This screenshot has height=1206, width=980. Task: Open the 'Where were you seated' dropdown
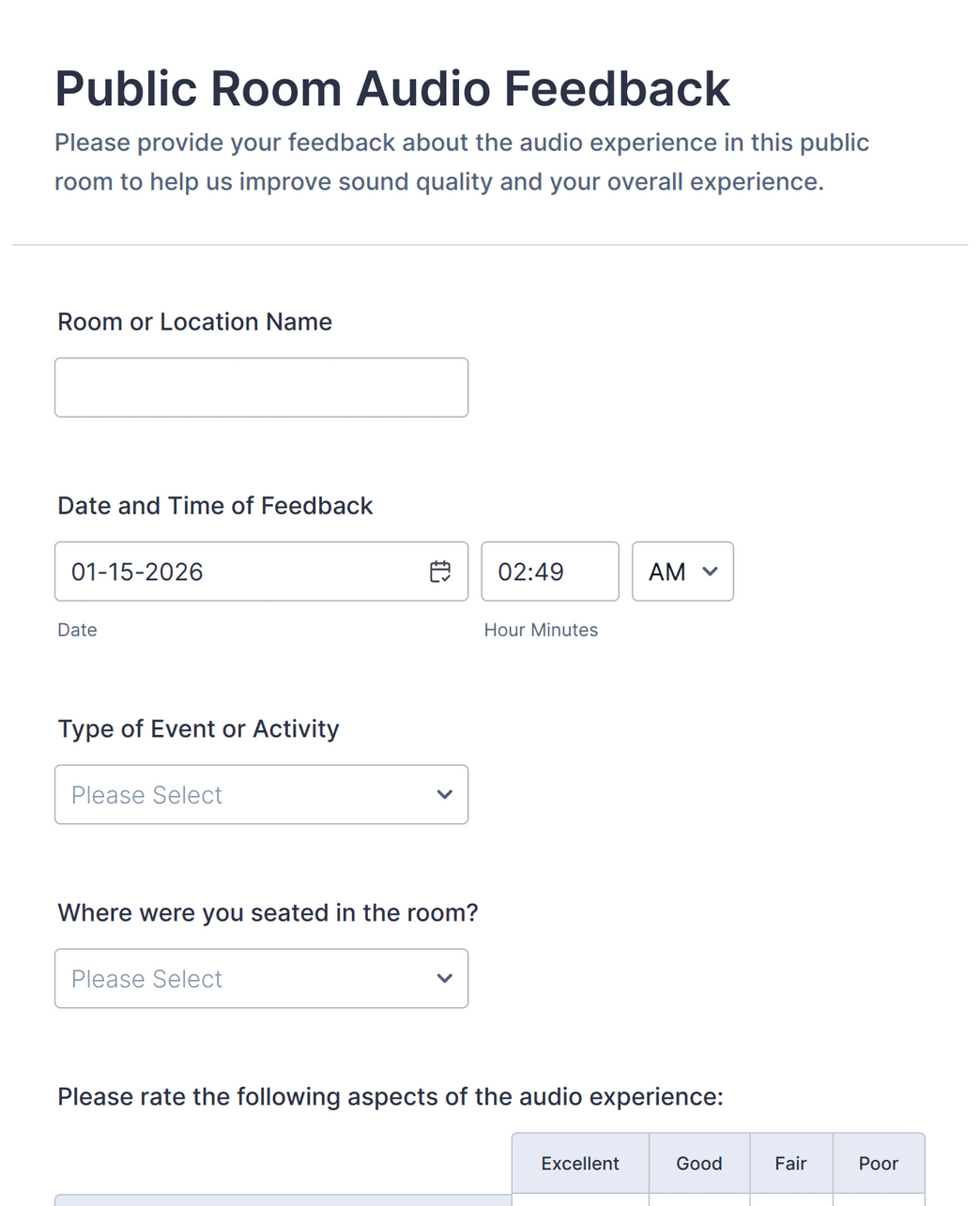click(261, 978)
